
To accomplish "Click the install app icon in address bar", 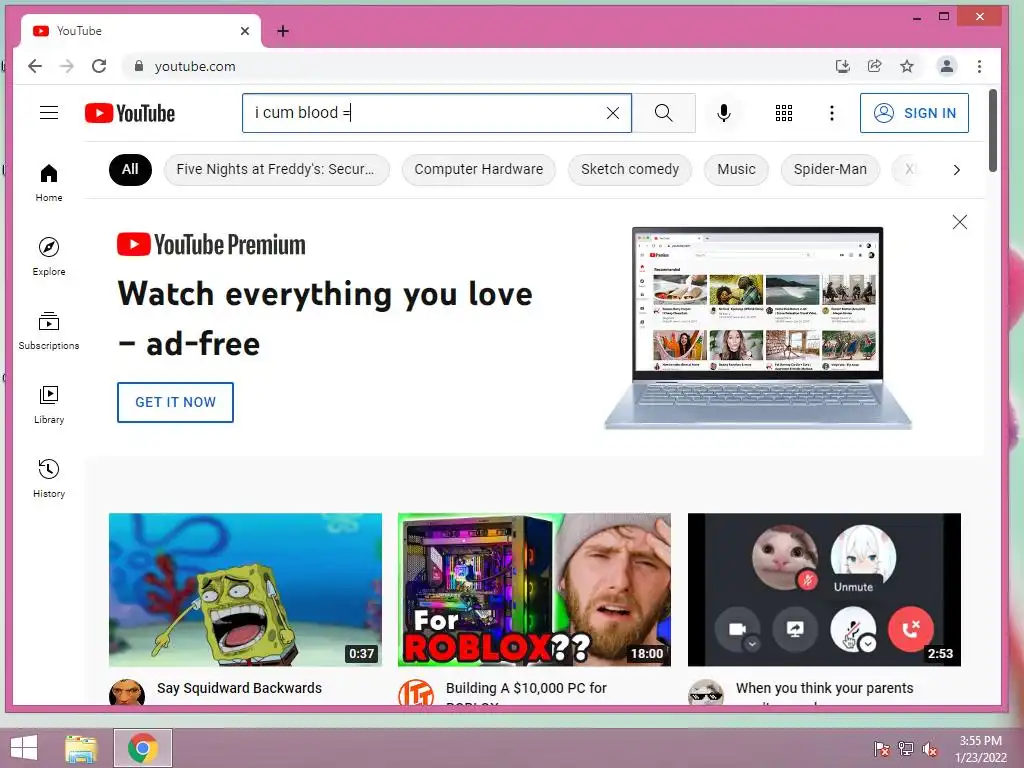I will pos(842,66).
